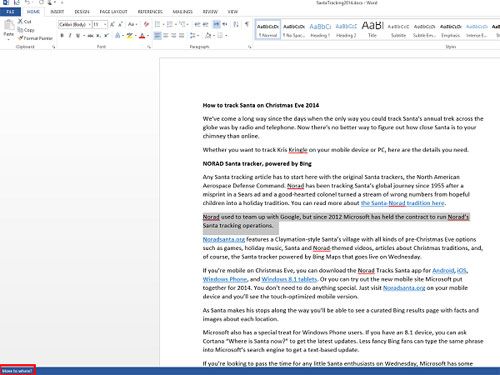This screenshot has height=375, width=500.
Task: Save the document from Quick Access Toolbar
Action: (x=17, y=3)
